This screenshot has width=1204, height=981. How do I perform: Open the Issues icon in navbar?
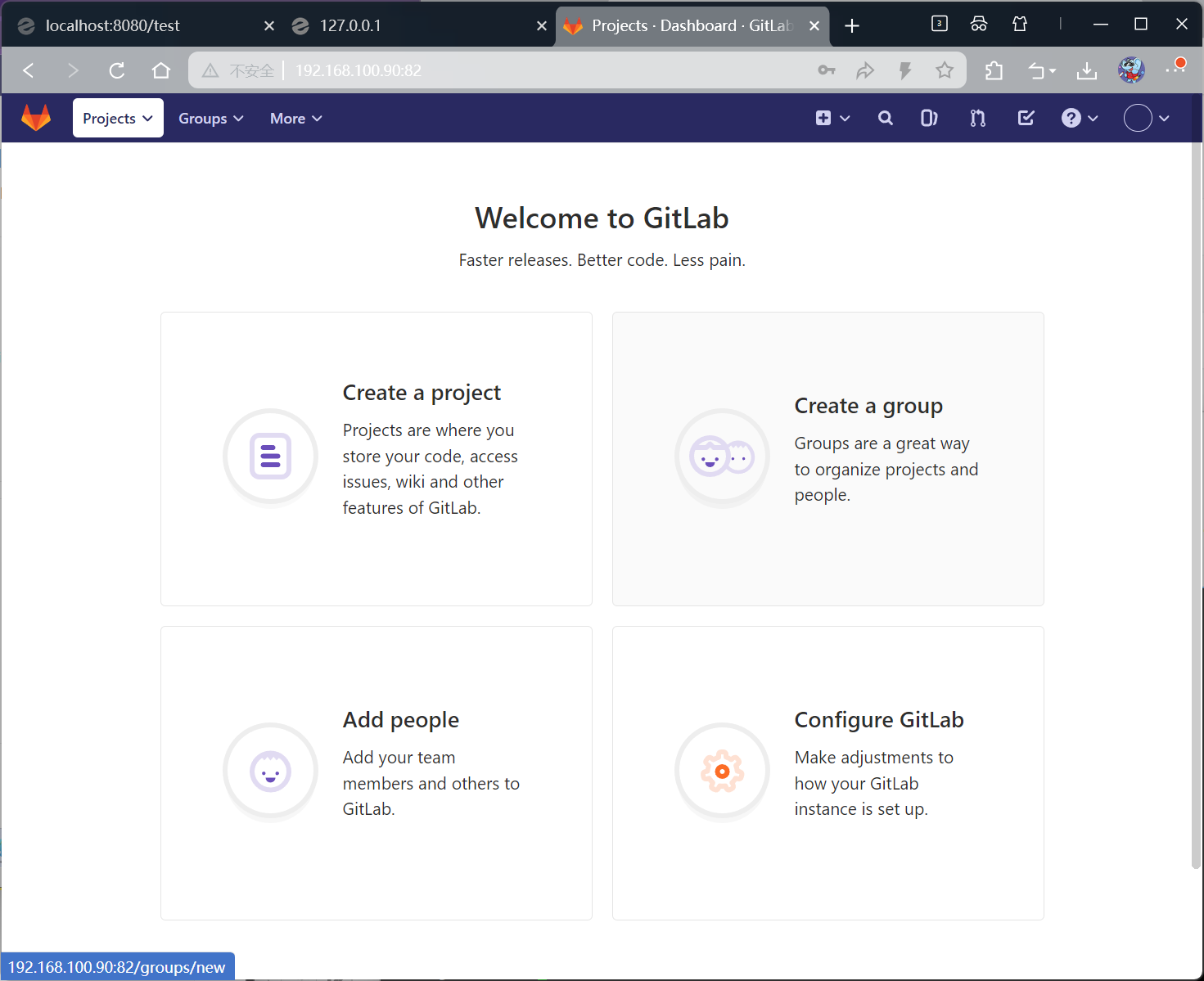click(929, 118)
